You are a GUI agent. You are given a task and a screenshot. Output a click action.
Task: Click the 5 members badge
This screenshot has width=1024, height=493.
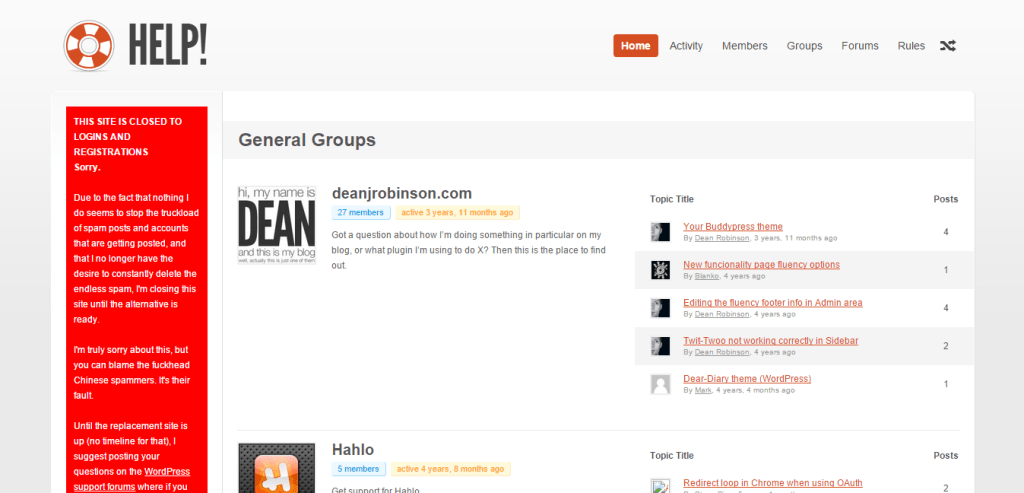tap(359, 469)
